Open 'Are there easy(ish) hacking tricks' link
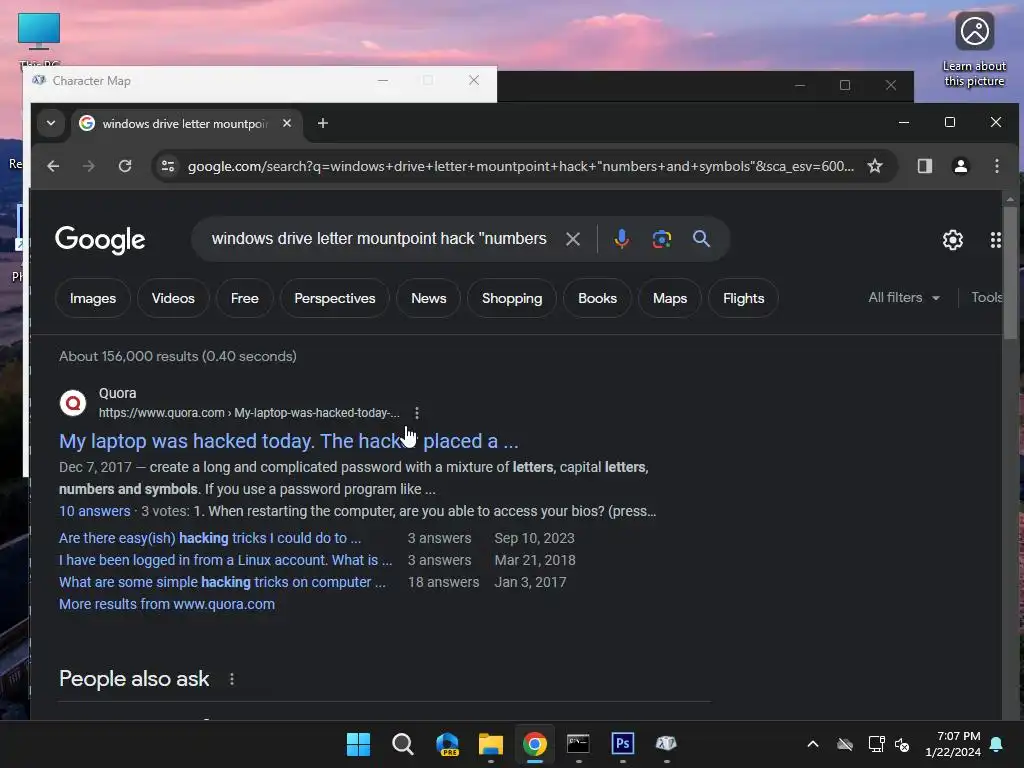Image resolution: width=1024 pixels, height=768 pixels. (x=210, y=538)
